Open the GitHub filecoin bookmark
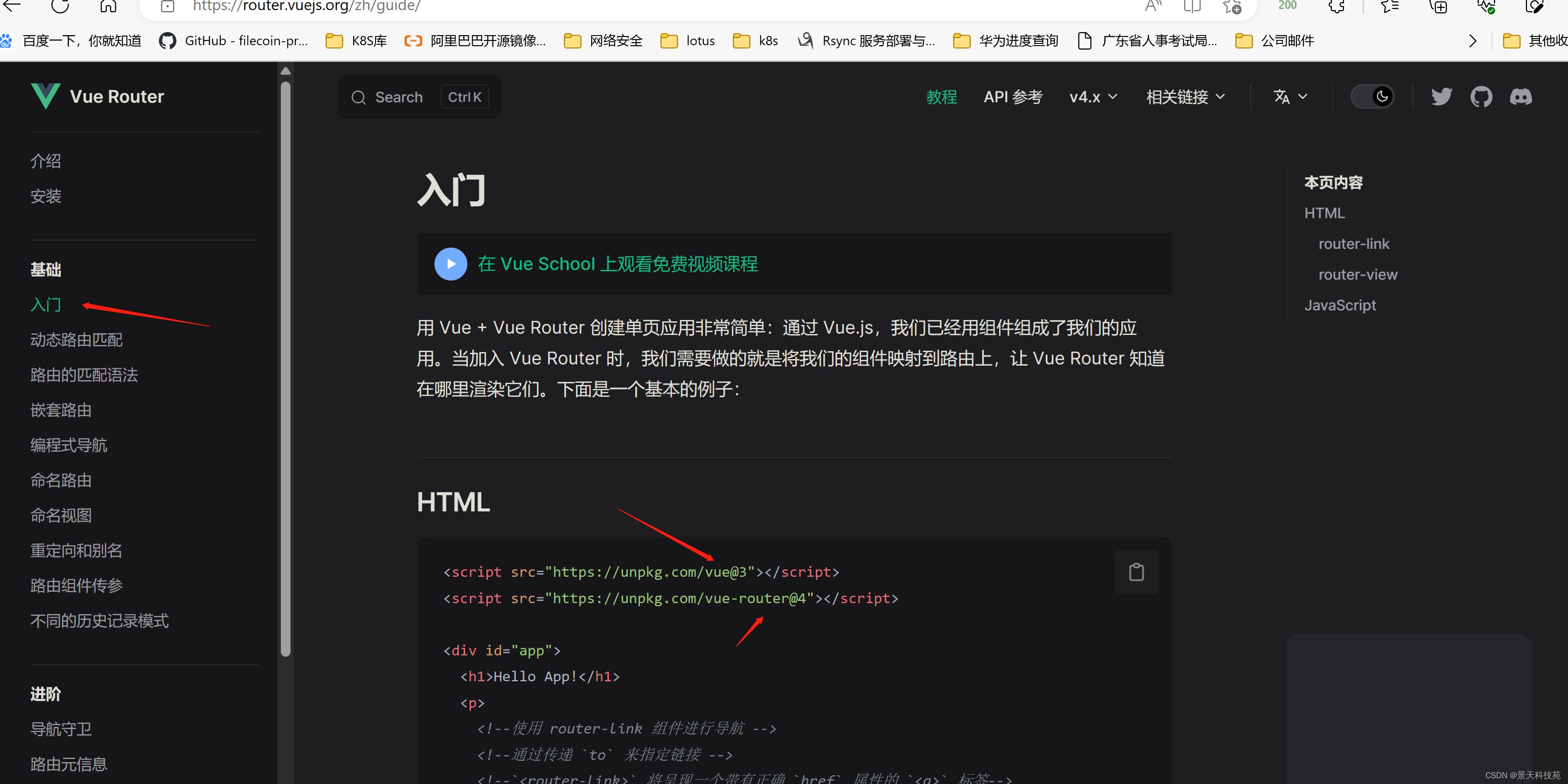Screen dimensions: 1568x784 coord(233,41)
